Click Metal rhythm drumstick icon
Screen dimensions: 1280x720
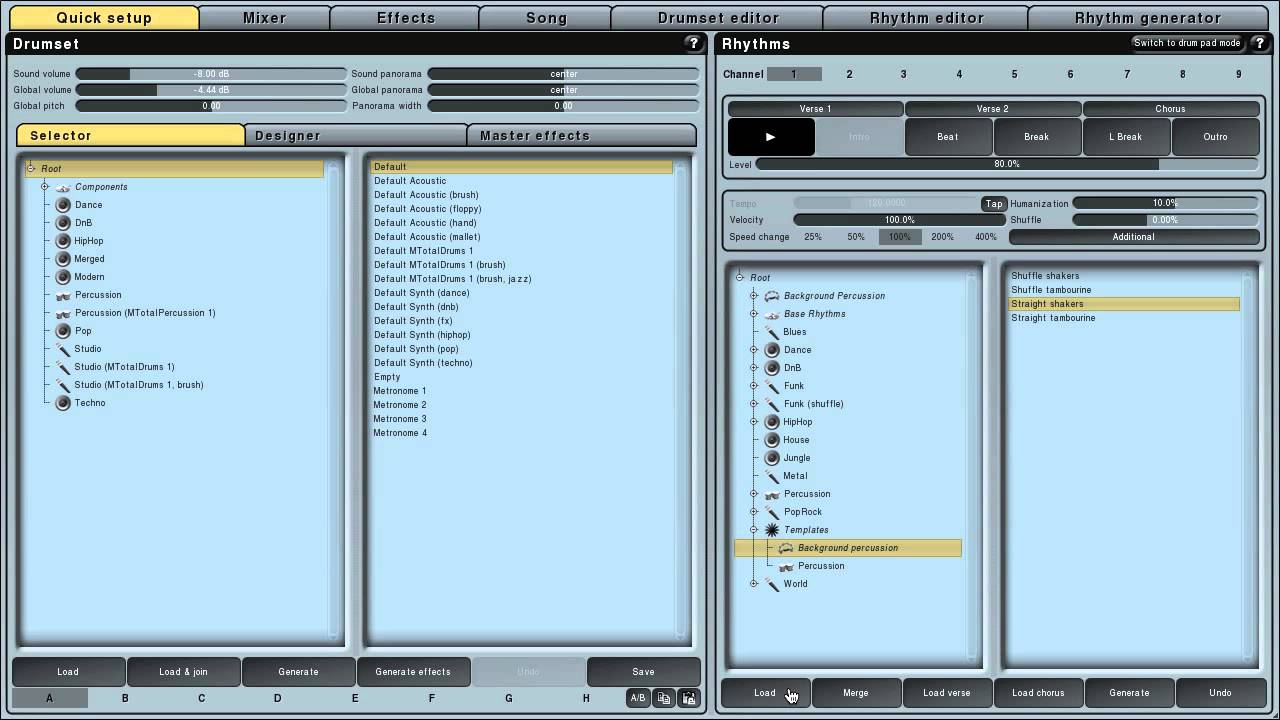(x=772, y=476)
